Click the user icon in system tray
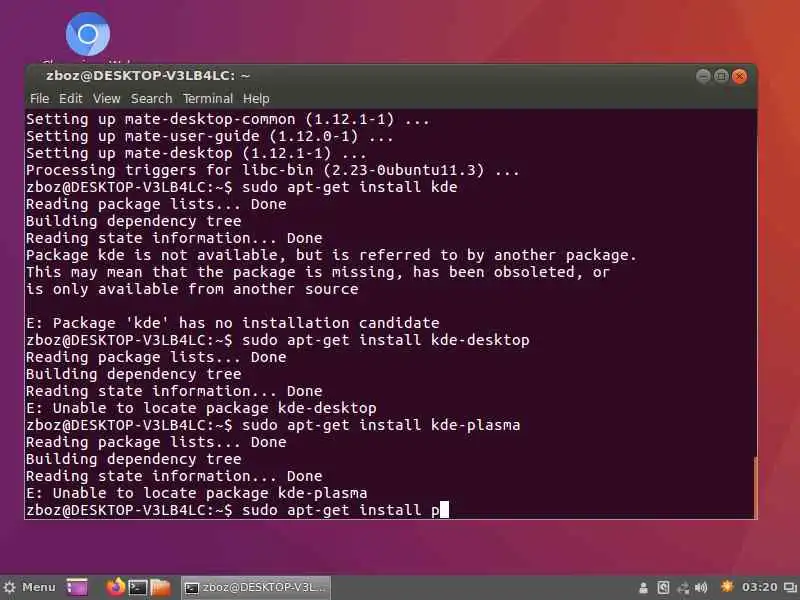800x600 pixels. 644,588
